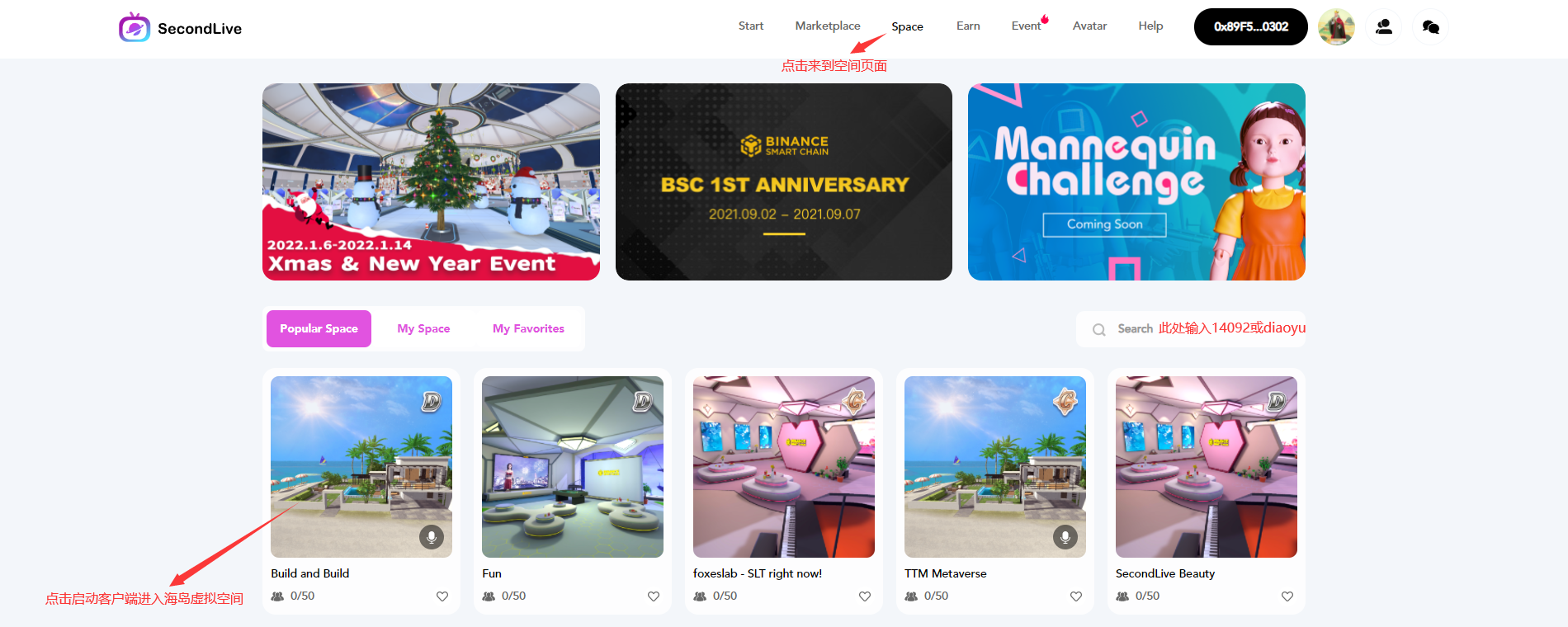Open the Earn menu item
Screen dimensions: 1568x627
[x=968, y=26]
